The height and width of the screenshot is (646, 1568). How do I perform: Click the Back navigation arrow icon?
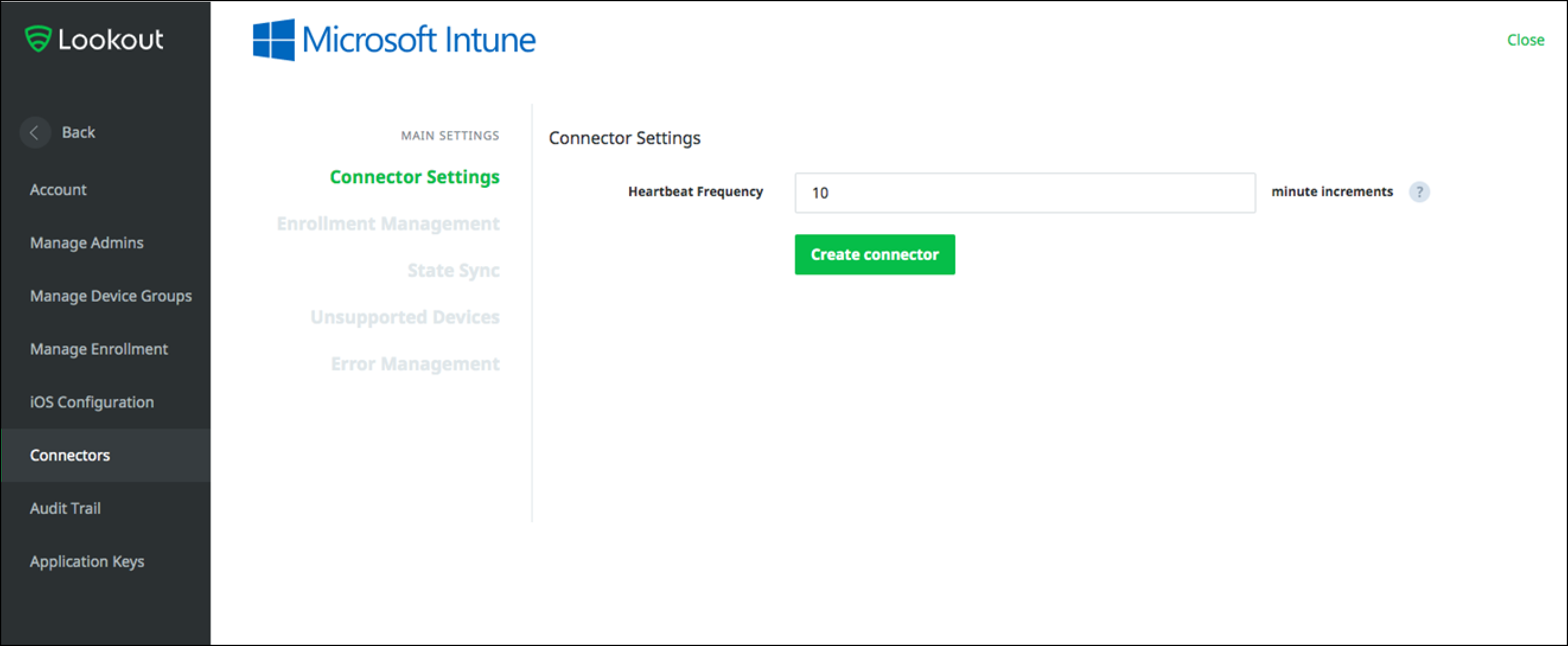pyautogui.click(x=34, y=131)
